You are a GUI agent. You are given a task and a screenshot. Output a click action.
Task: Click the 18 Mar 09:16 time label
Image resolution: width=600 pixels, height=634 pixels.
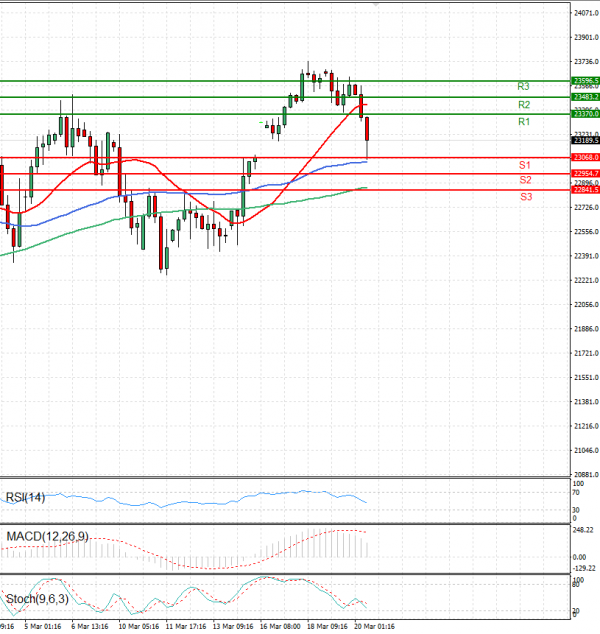(x=327, y=626)
